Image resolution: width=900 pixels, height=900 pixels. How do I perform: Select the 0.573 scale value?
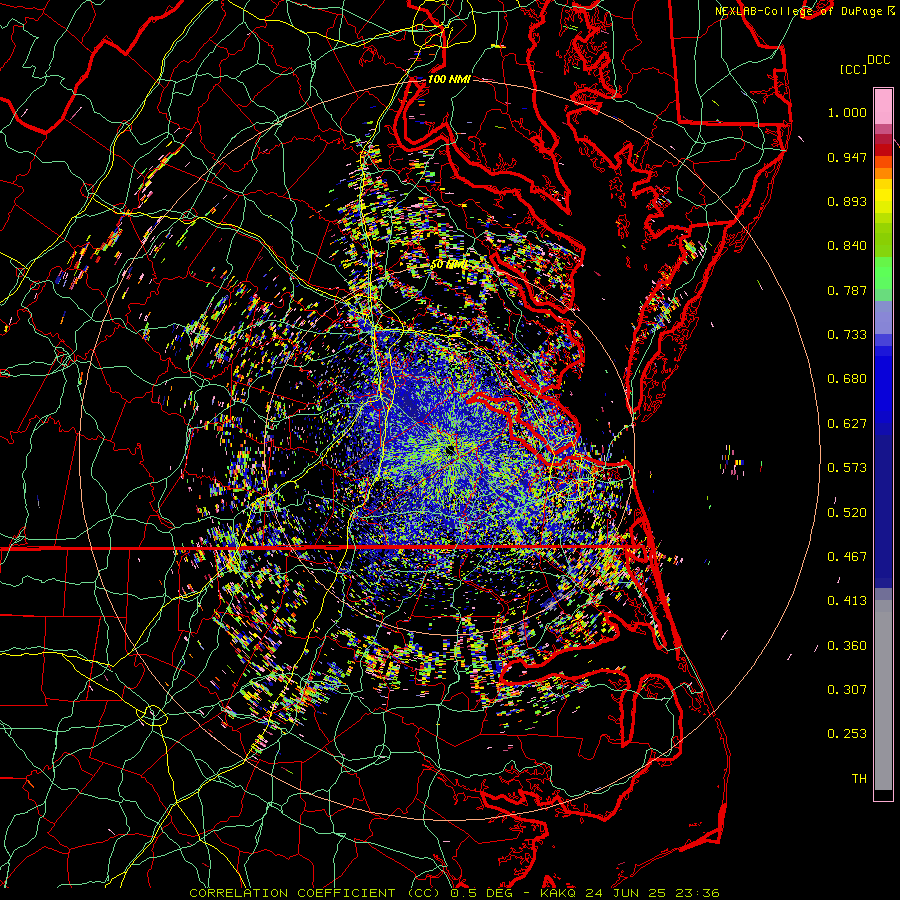847,468
